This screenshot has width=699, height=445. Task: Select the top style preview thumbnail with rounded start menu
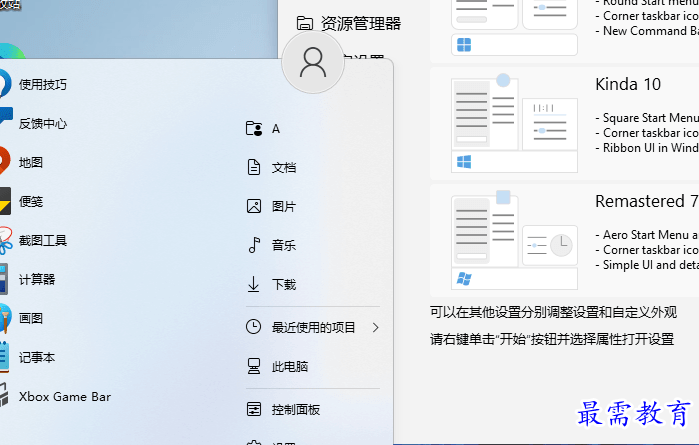point(514,28)
